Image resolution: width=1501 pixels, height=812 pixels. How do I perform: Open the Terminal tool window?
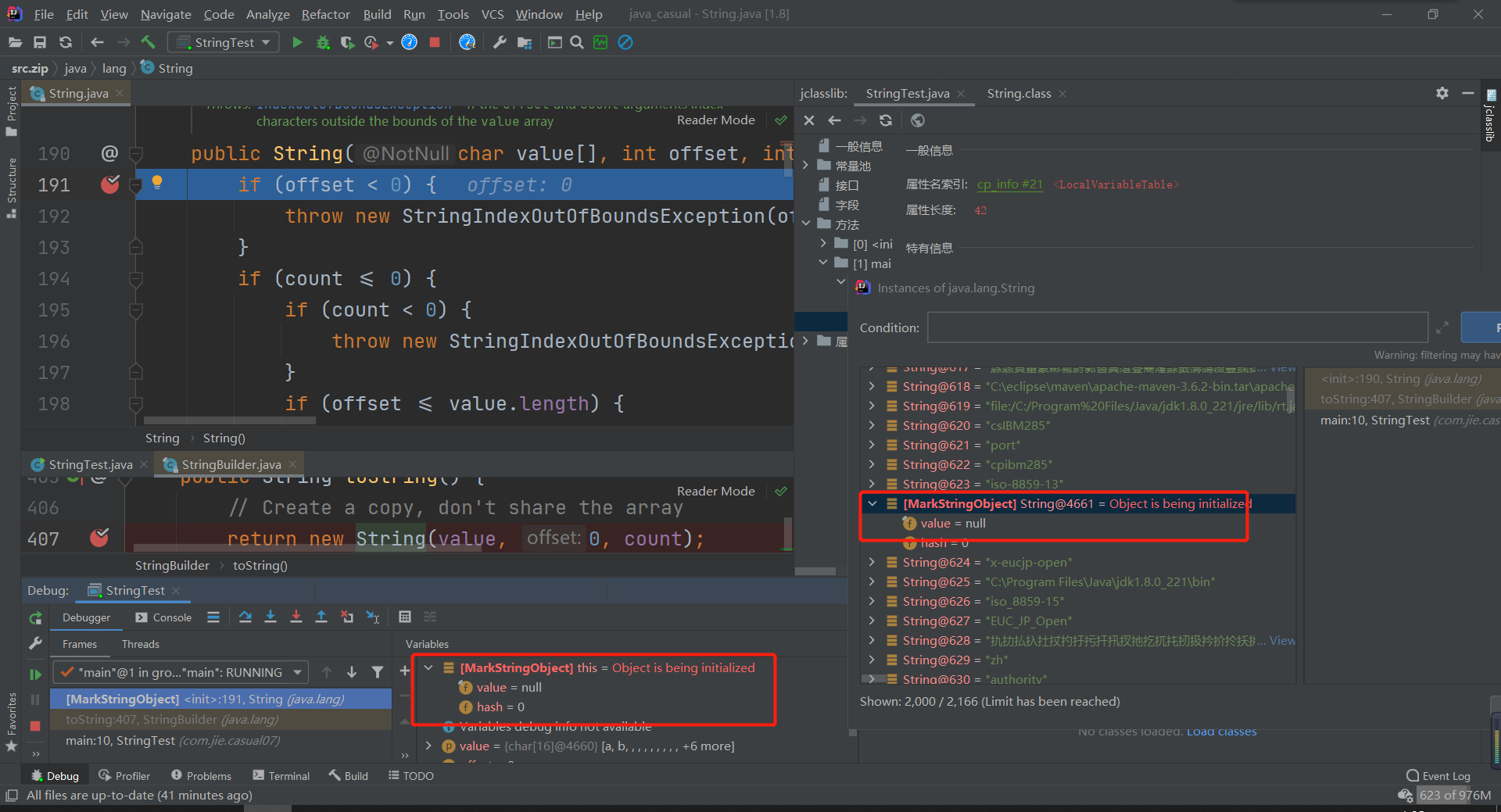click(x=281, y=775)
